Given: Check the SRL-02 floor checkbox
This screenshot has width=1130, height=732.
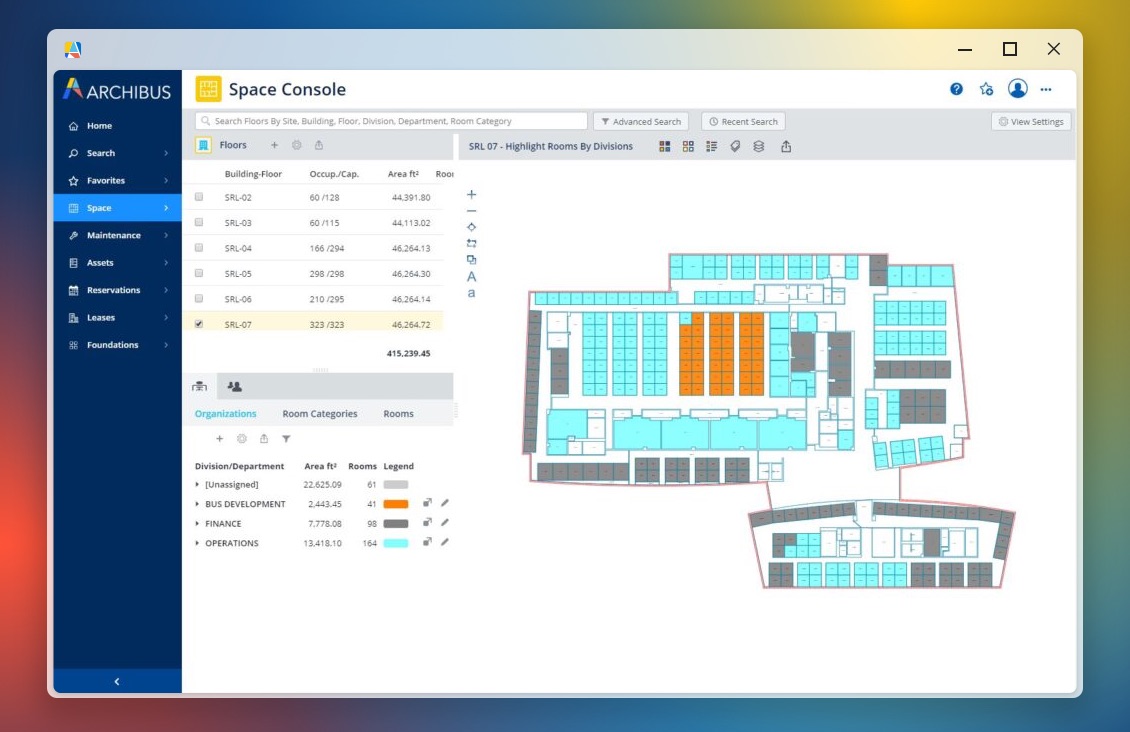Looking at the screenshot, I should coord(199,197).
